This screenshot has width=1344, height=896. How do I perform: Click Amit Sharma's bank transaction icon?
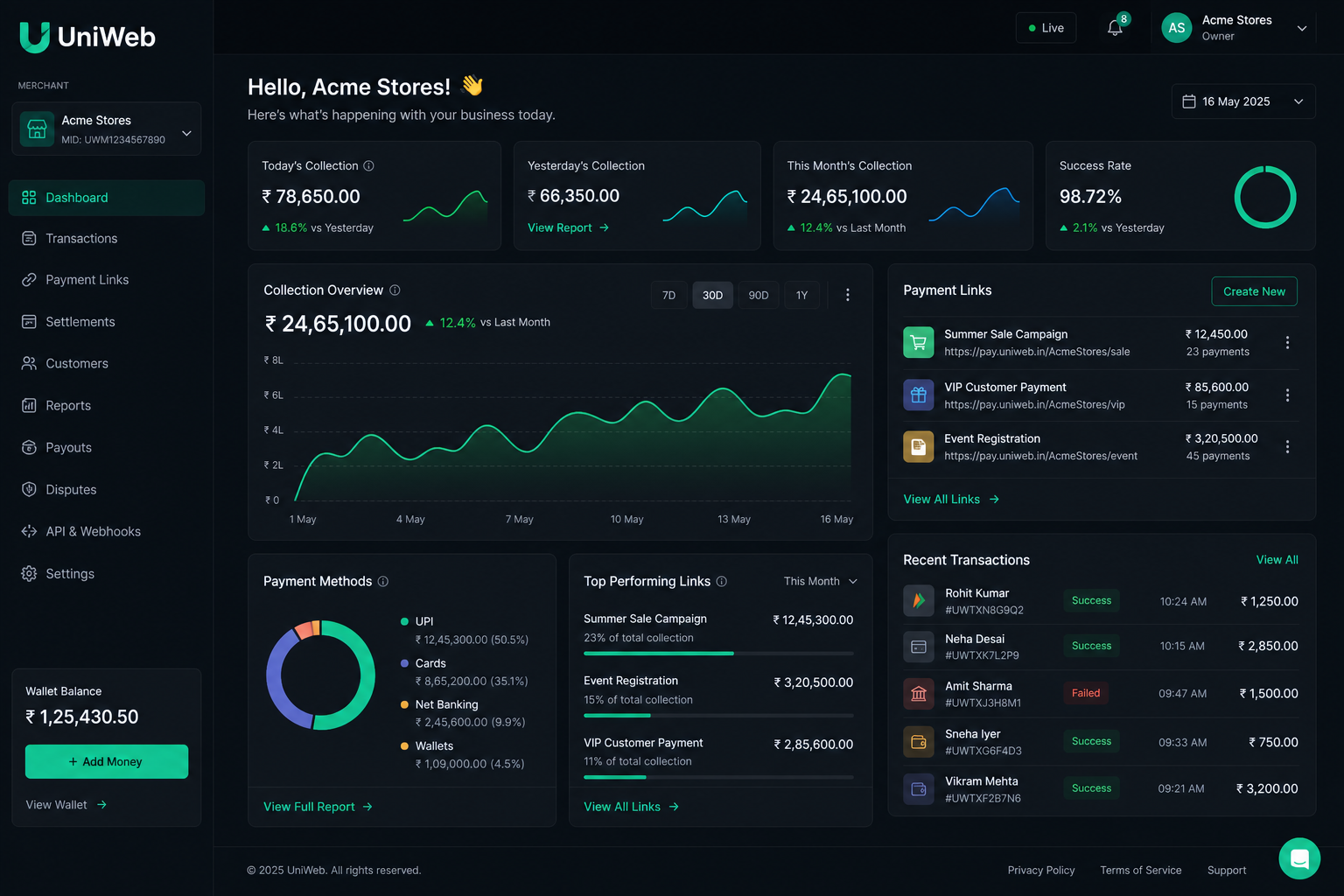919,694
